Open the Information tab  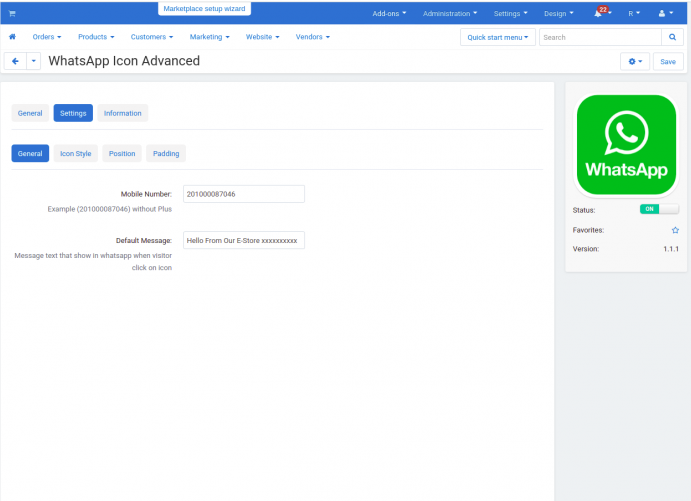(123, 113)
